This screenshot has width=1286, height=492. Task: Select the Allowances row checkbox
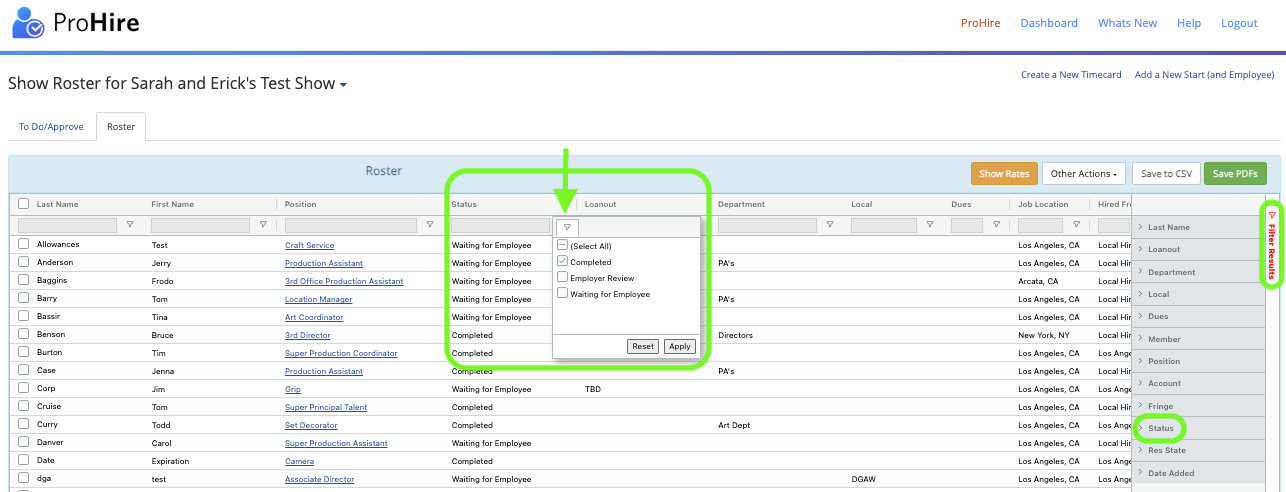tap(24, 244)
